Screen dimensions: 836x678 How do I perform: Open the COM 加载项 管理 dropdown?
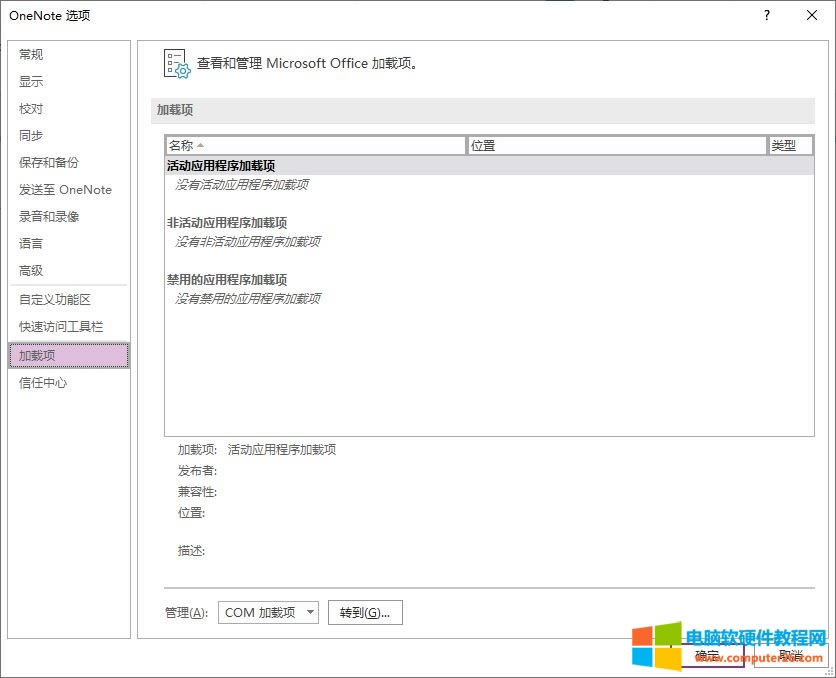pyautogui.click(x=267, y=612)
